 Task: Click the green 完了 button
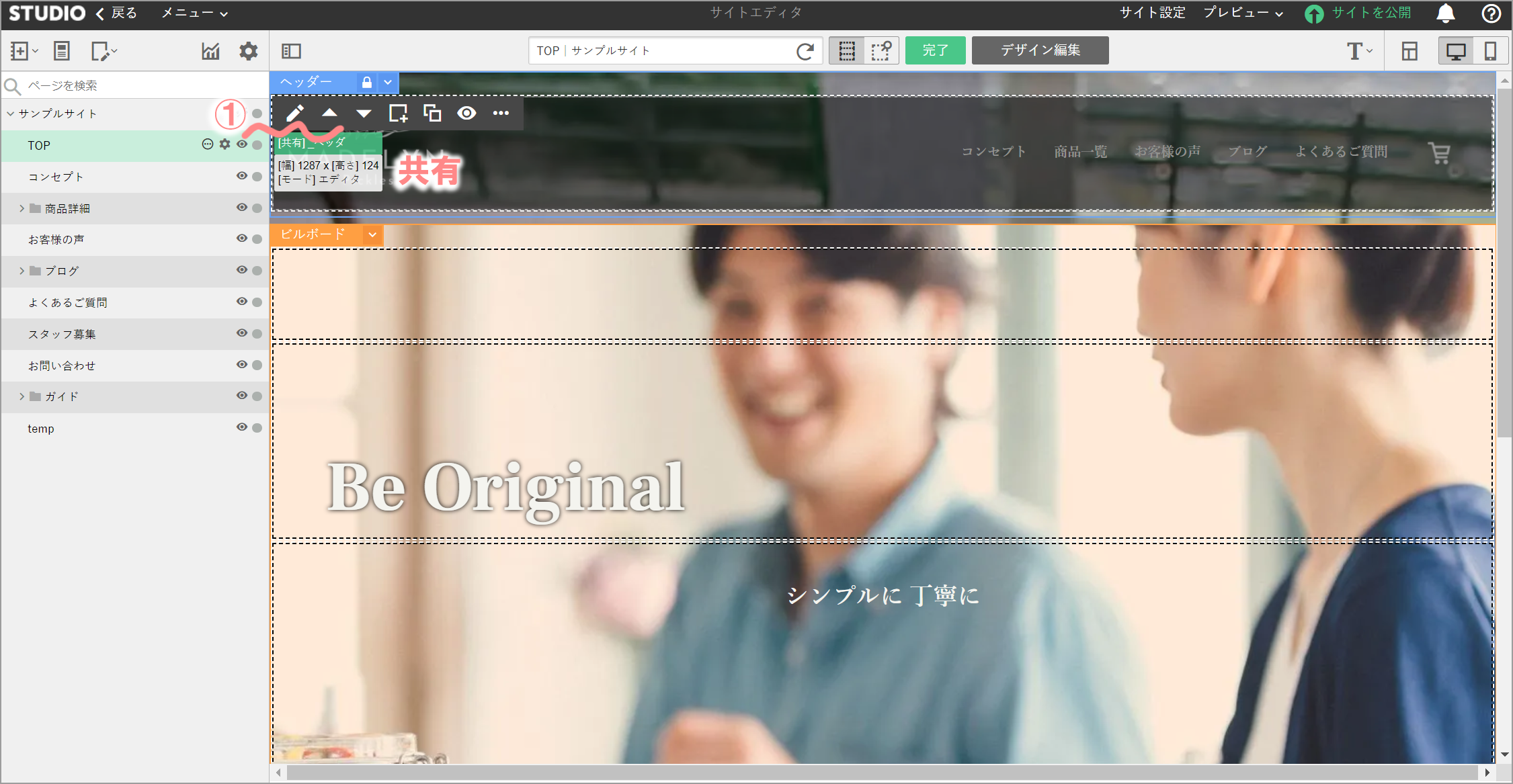coord(935,50)
